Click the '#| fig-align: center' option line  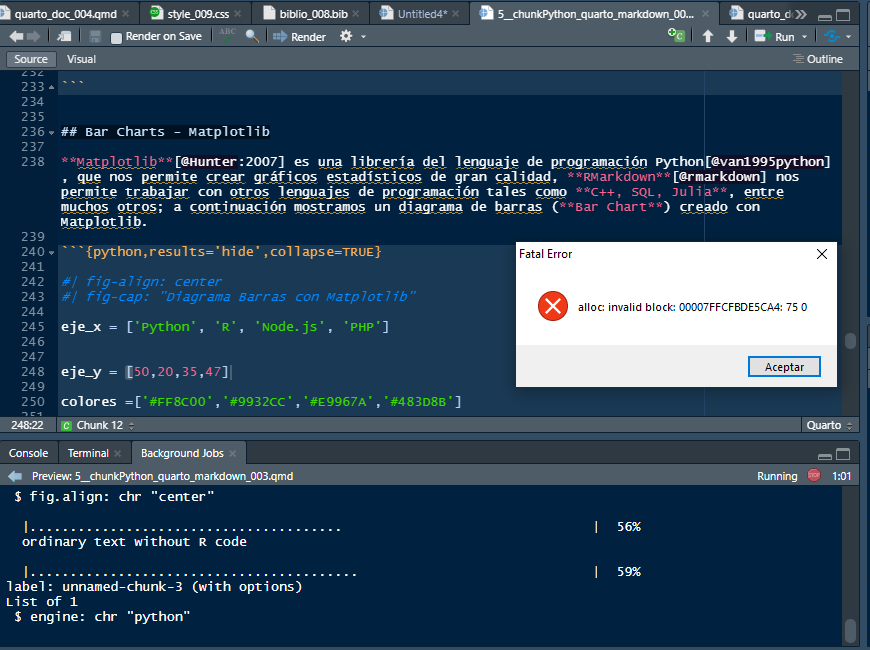(142, 282)
